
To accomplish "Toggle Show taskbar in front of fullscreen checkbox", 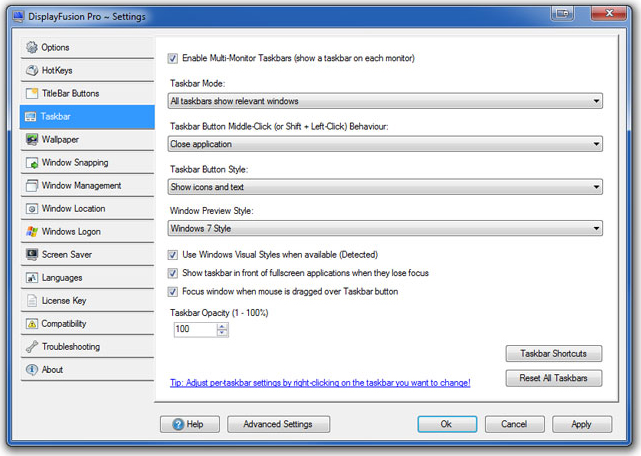I will click(x=173, y=273).
